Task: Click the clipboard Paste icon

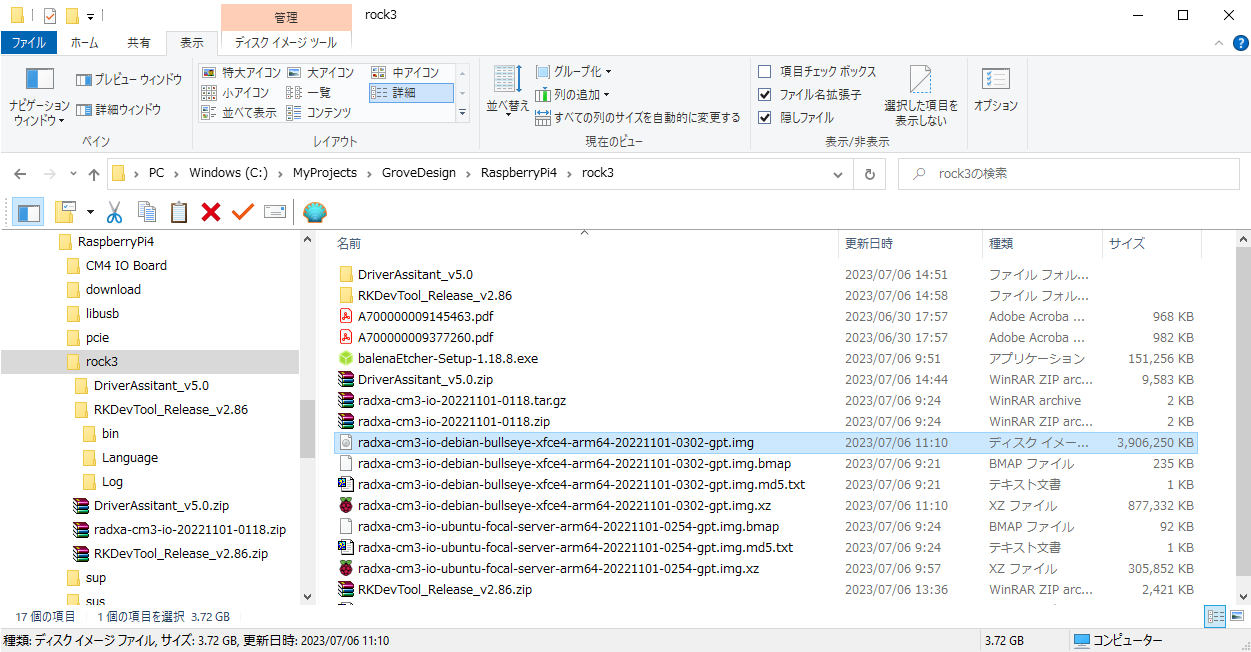Action: point(179,212)
